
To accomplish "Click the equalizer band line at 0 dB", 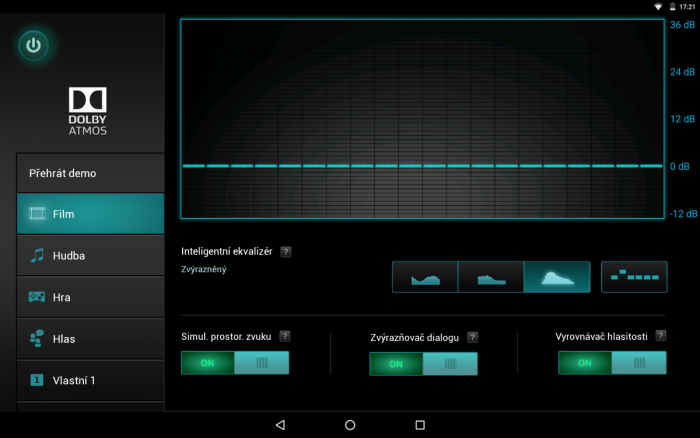I will pyautogui.click(x=422, y=166).
